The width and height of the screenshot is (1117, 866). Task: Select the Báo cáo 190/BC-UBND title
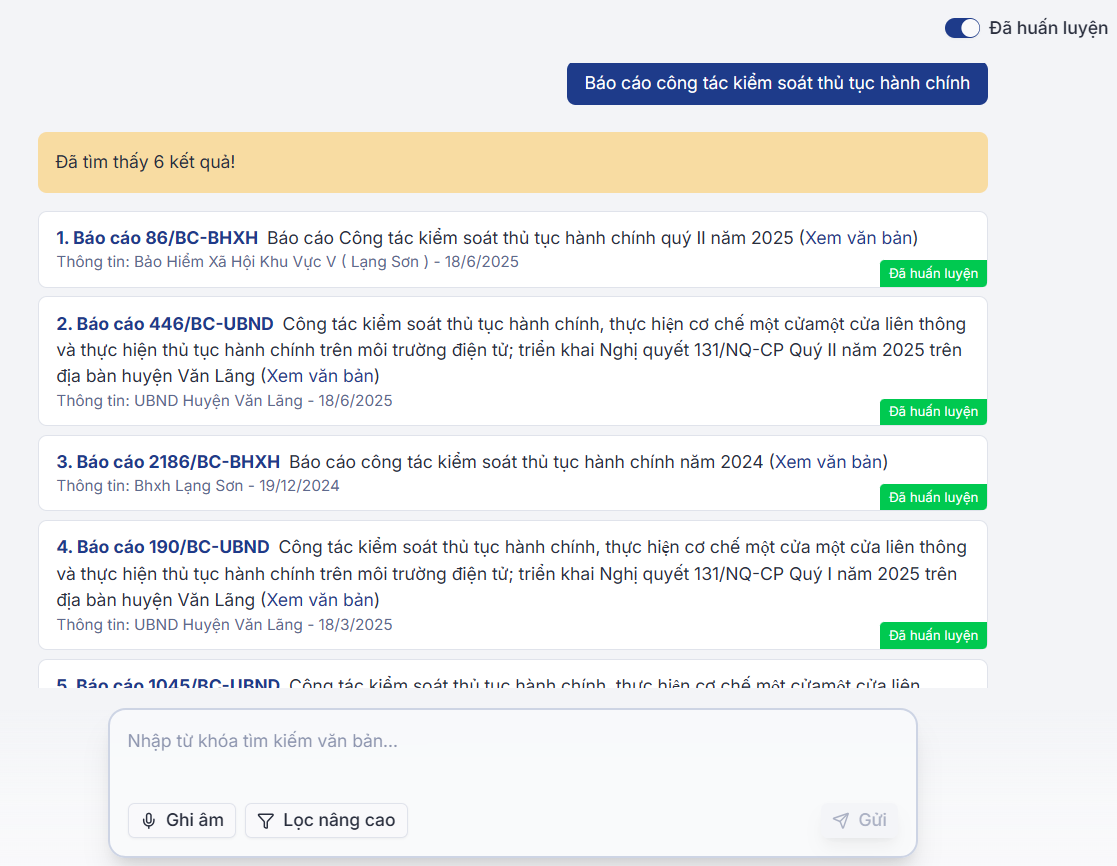point(163,547)
